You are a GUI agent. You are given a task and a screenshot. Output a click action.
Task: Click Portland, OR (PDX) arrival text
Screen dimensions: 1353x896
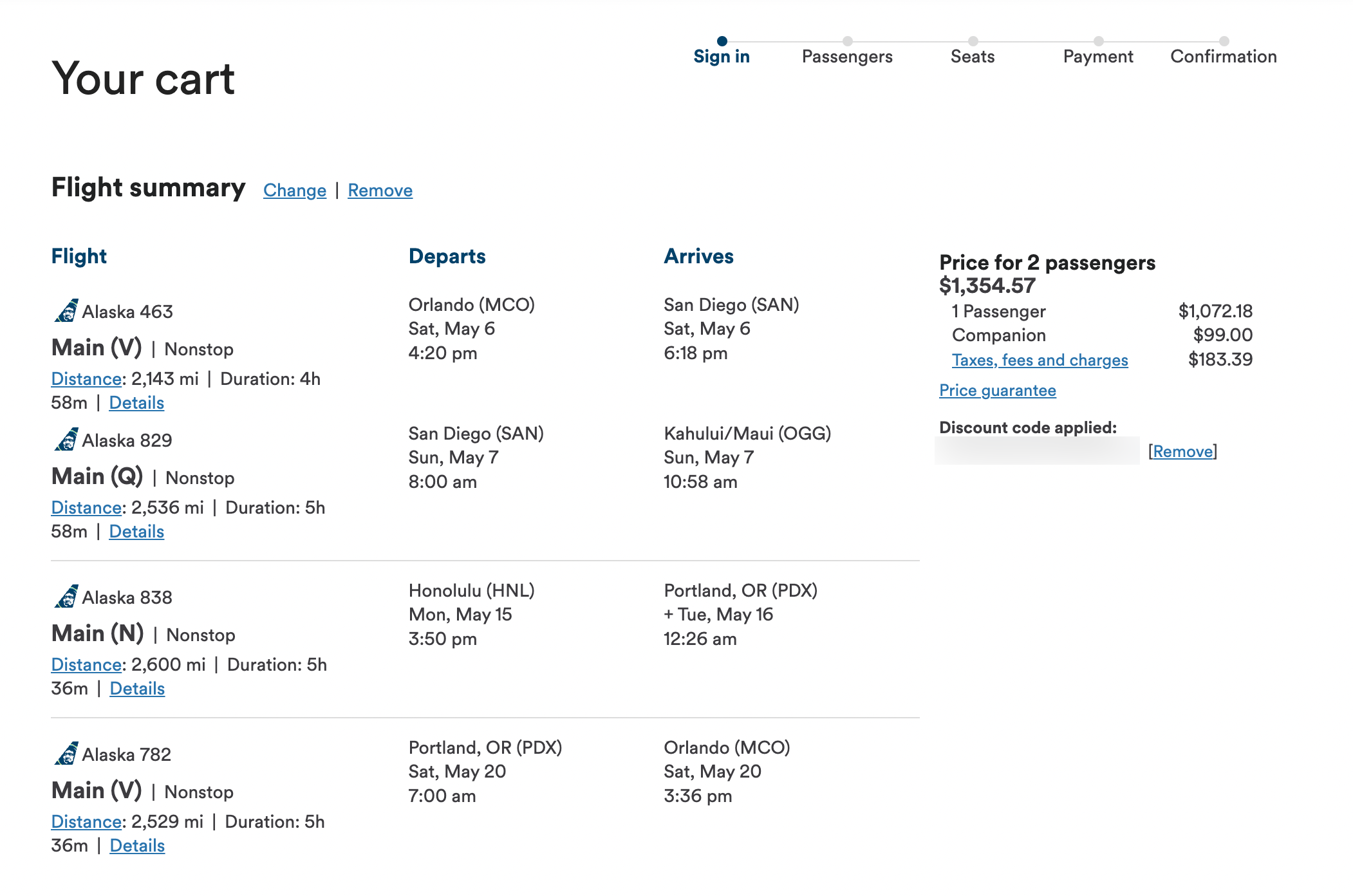coord(741,591)
